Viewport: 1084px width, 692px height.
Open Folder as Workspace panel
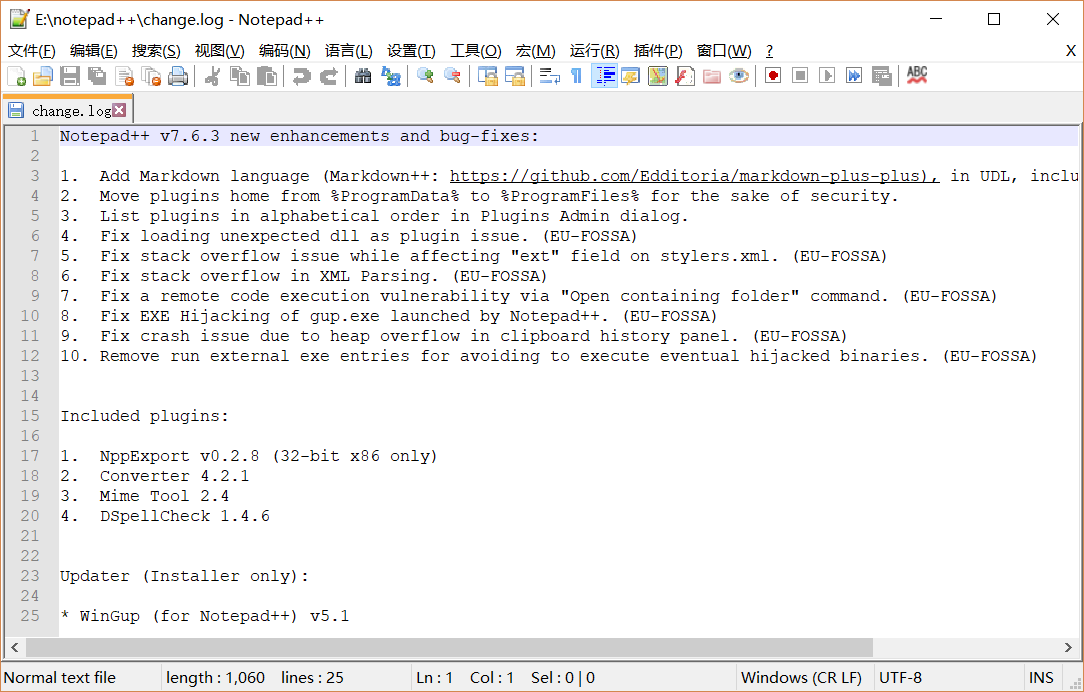710,75
